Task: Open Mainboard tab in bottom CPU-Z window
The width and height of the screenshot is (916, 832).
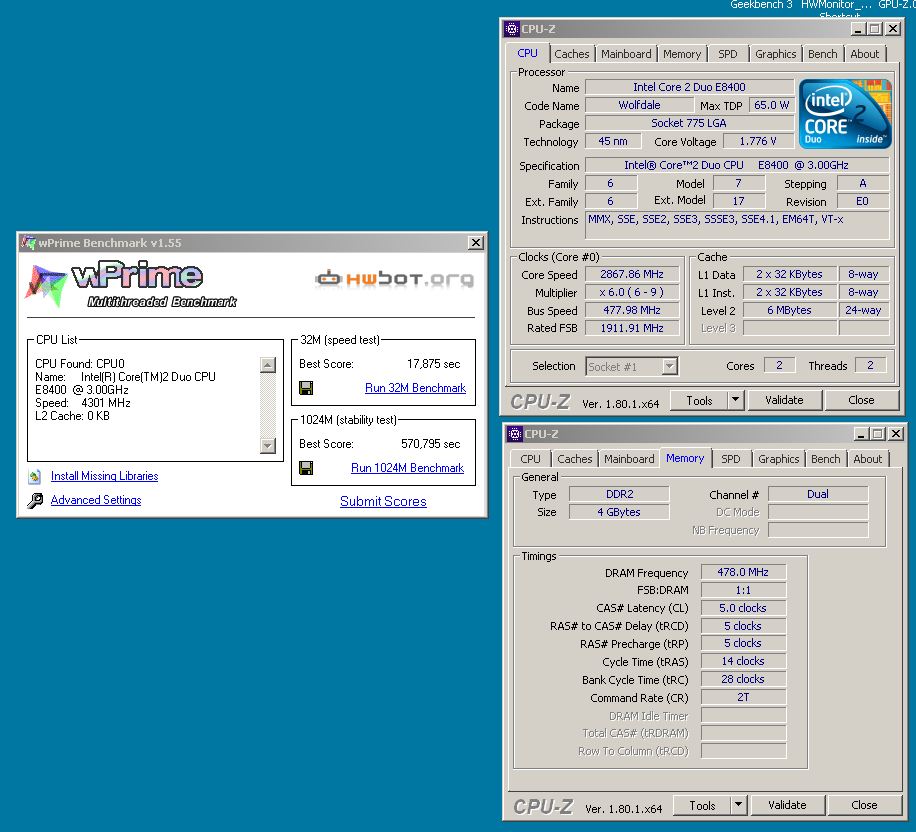Action: pos(629,459)
